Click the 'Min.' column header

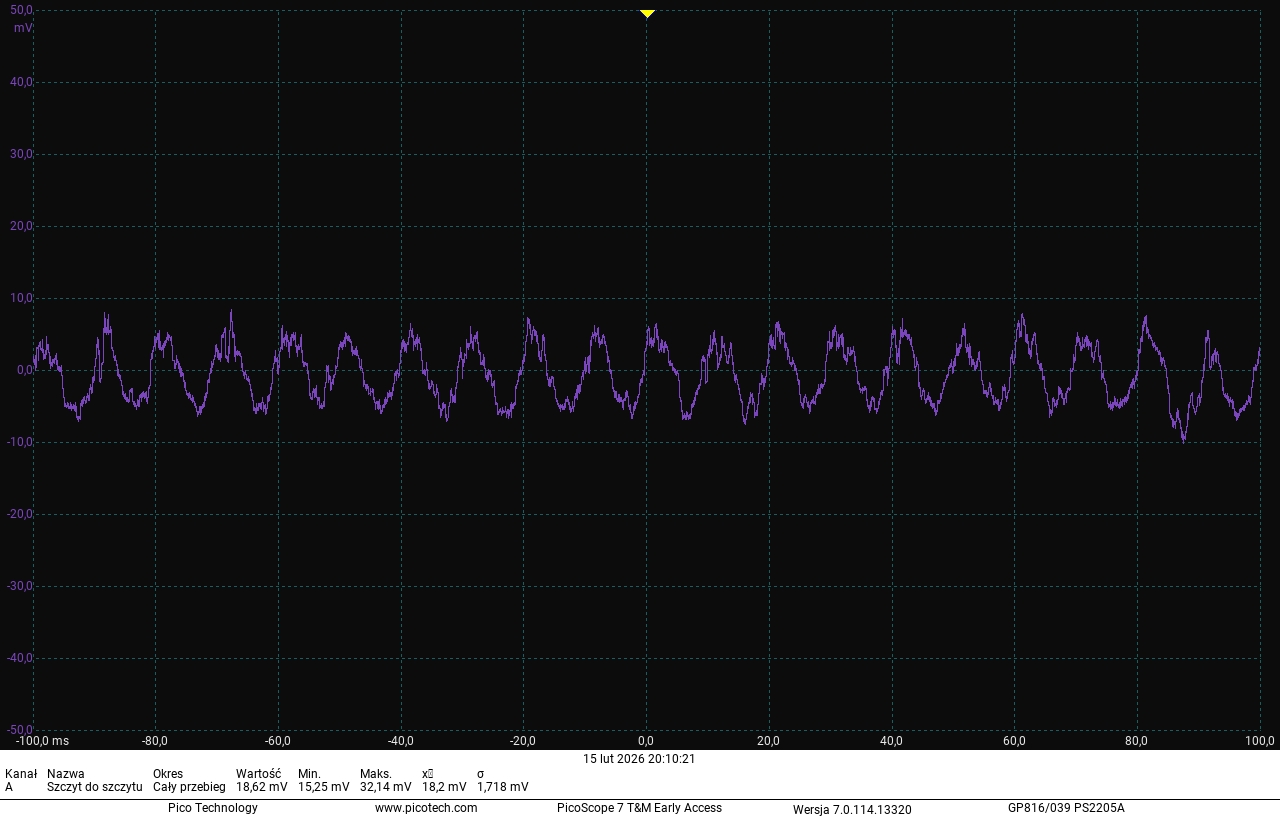309,774
